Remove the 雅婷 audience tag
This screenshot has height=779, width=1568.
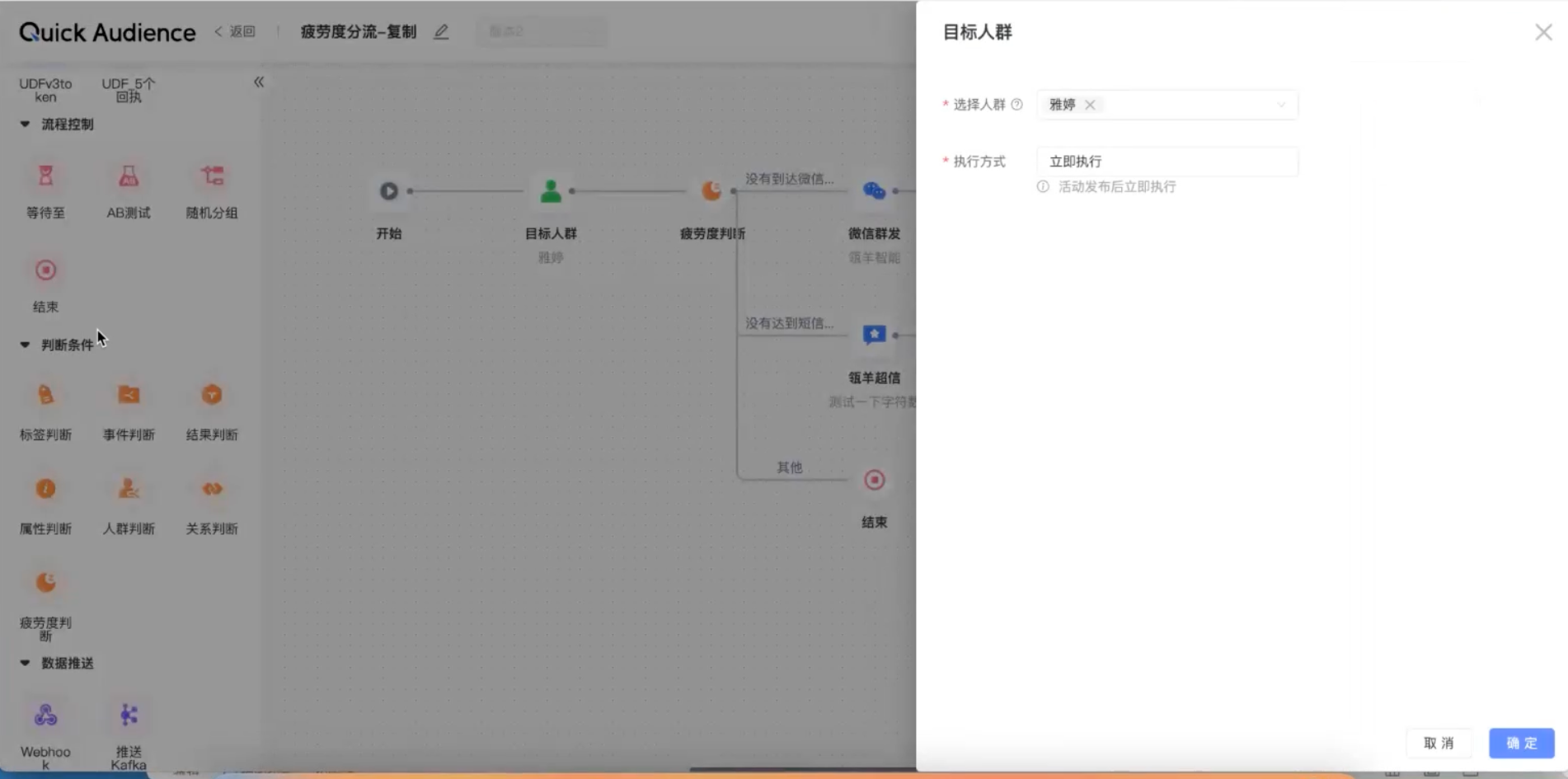tap(1090, 105)
